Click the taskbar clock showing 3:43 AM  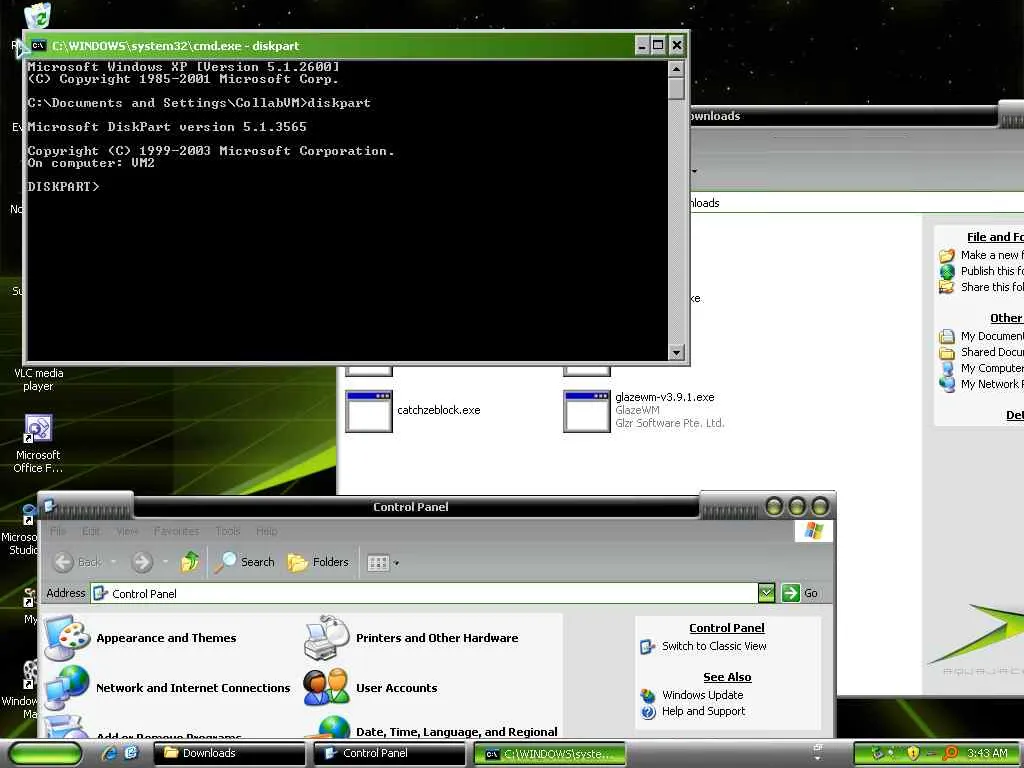pyautogui.click(x=987, y=753)
